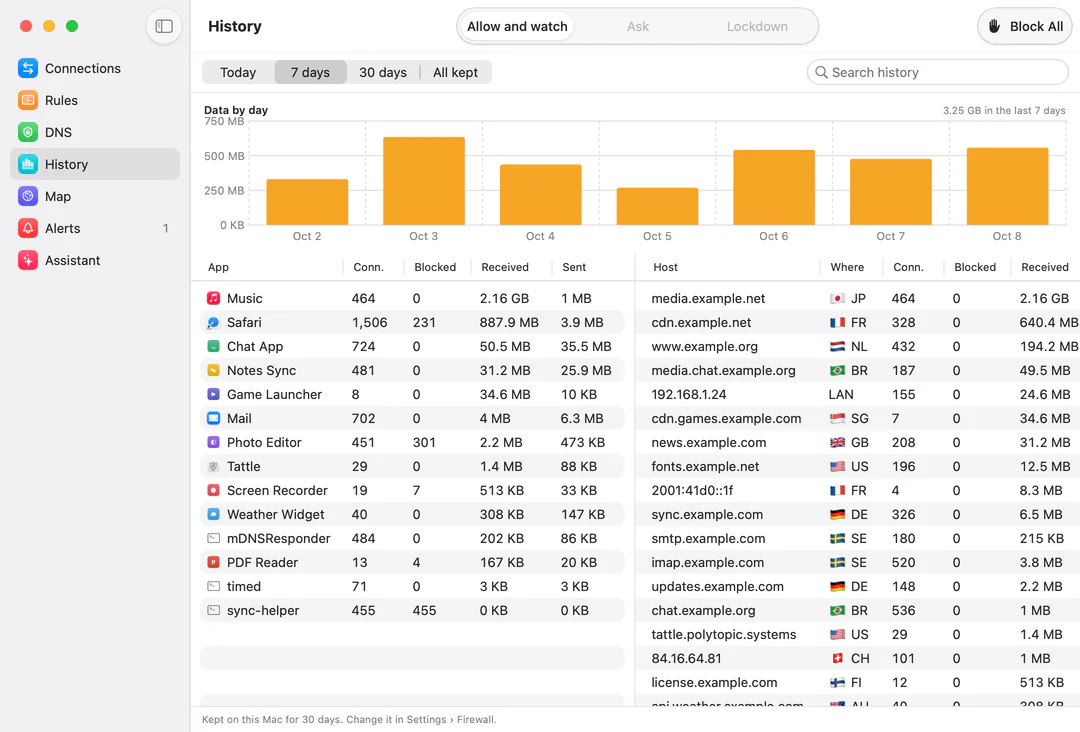The image size is (1080, 732).
Task: Switch mode to Allow and watch
Action: (x=517, y=26)
